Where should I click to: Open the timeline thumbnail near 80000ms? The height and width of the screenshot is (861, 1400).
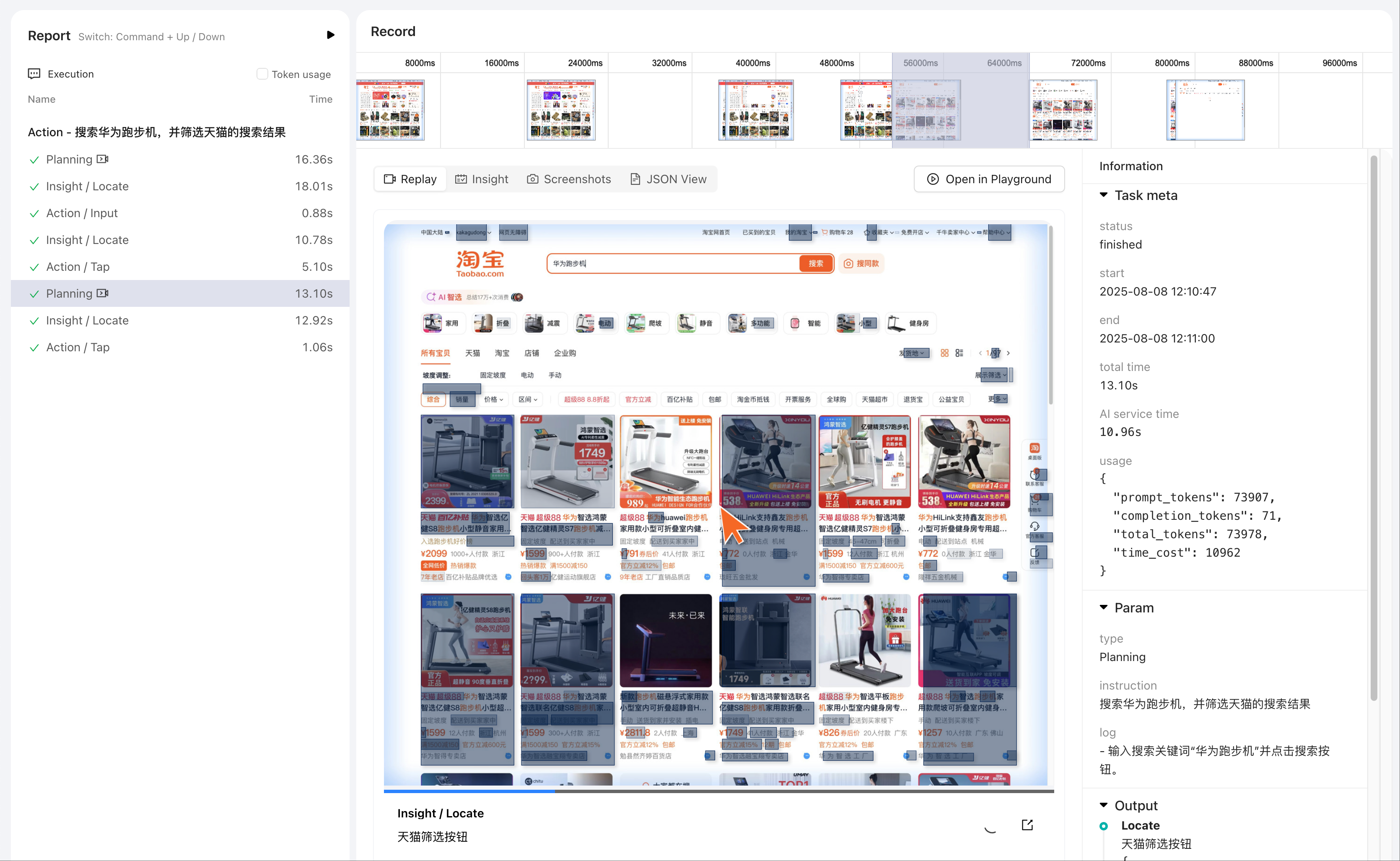coord(1205,110)
